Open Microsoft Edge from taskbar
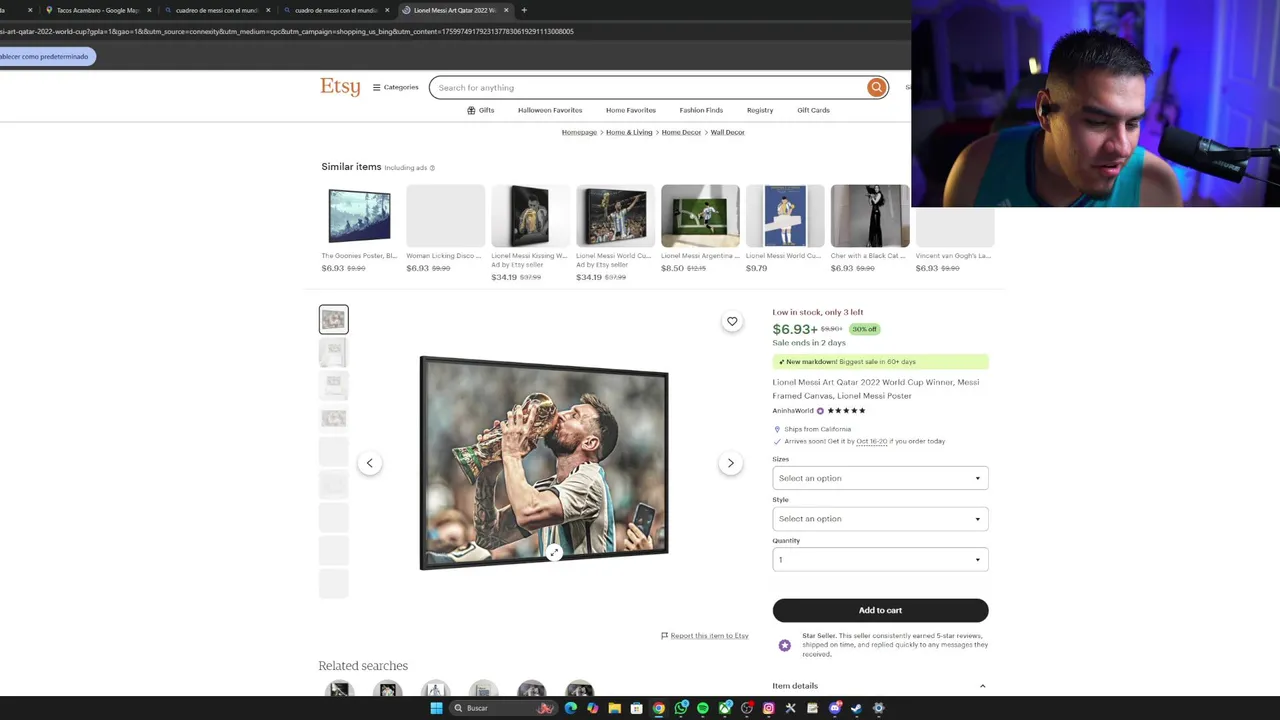This screenshot has width=1280, height=720. pos(570,708)
